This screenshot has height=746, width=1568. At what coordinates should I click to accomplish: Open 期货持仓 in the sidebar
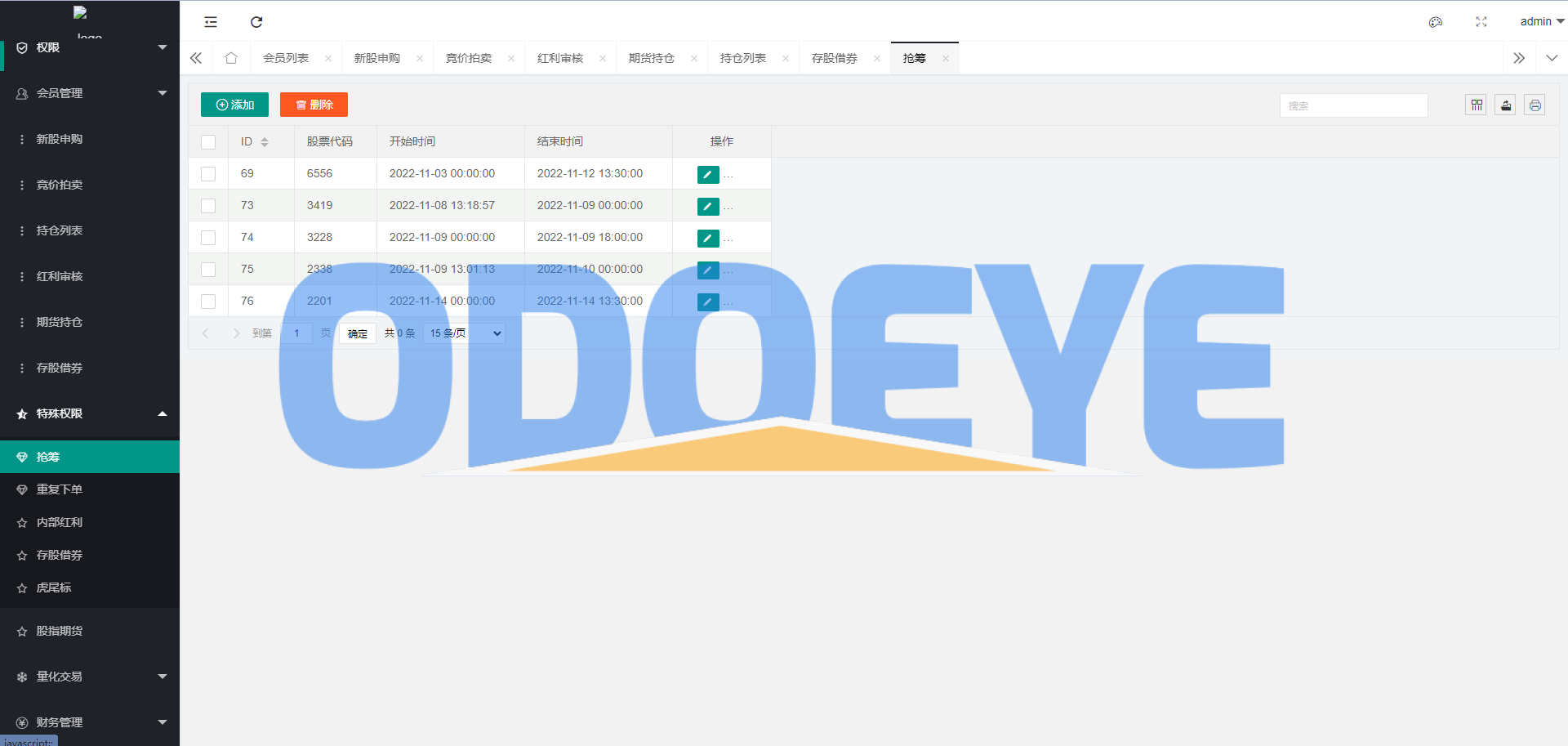coord(90,322)
